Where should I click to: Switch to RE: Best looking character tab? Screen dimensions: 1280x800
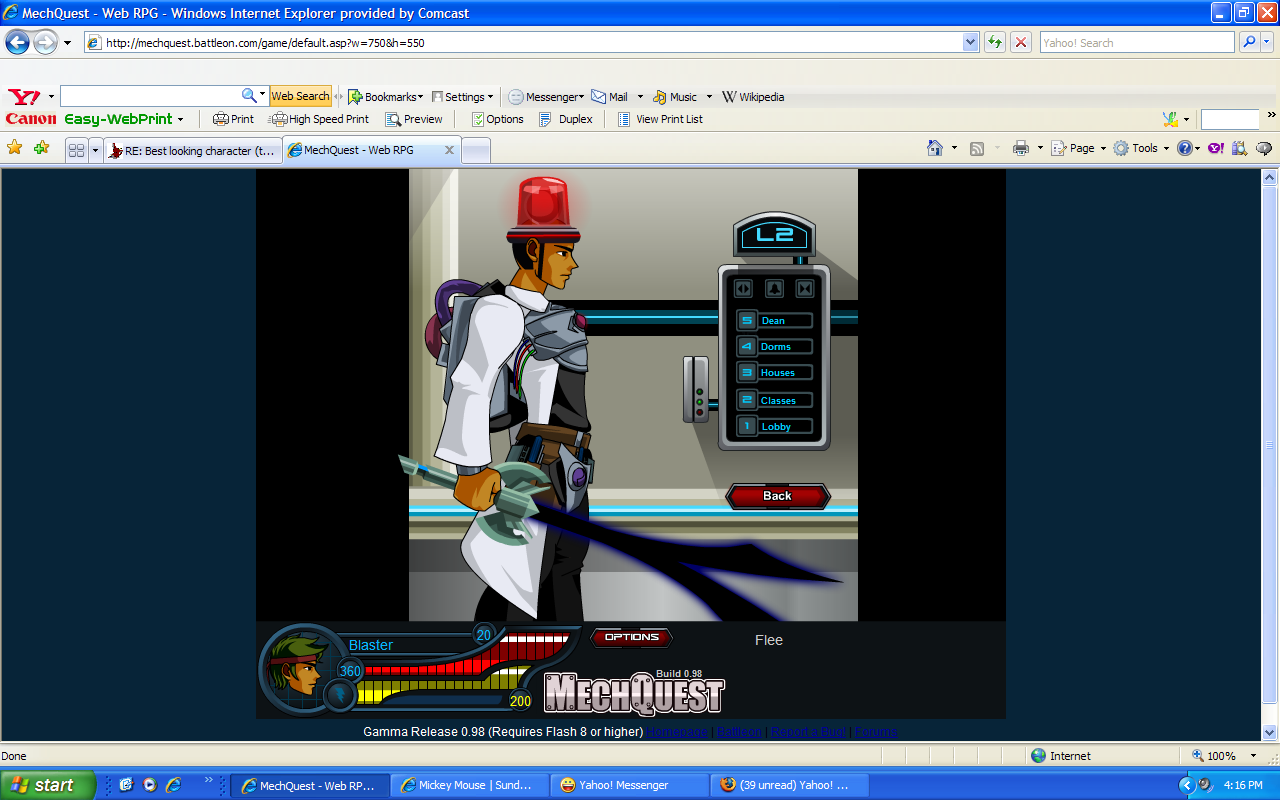click(193, 150)
